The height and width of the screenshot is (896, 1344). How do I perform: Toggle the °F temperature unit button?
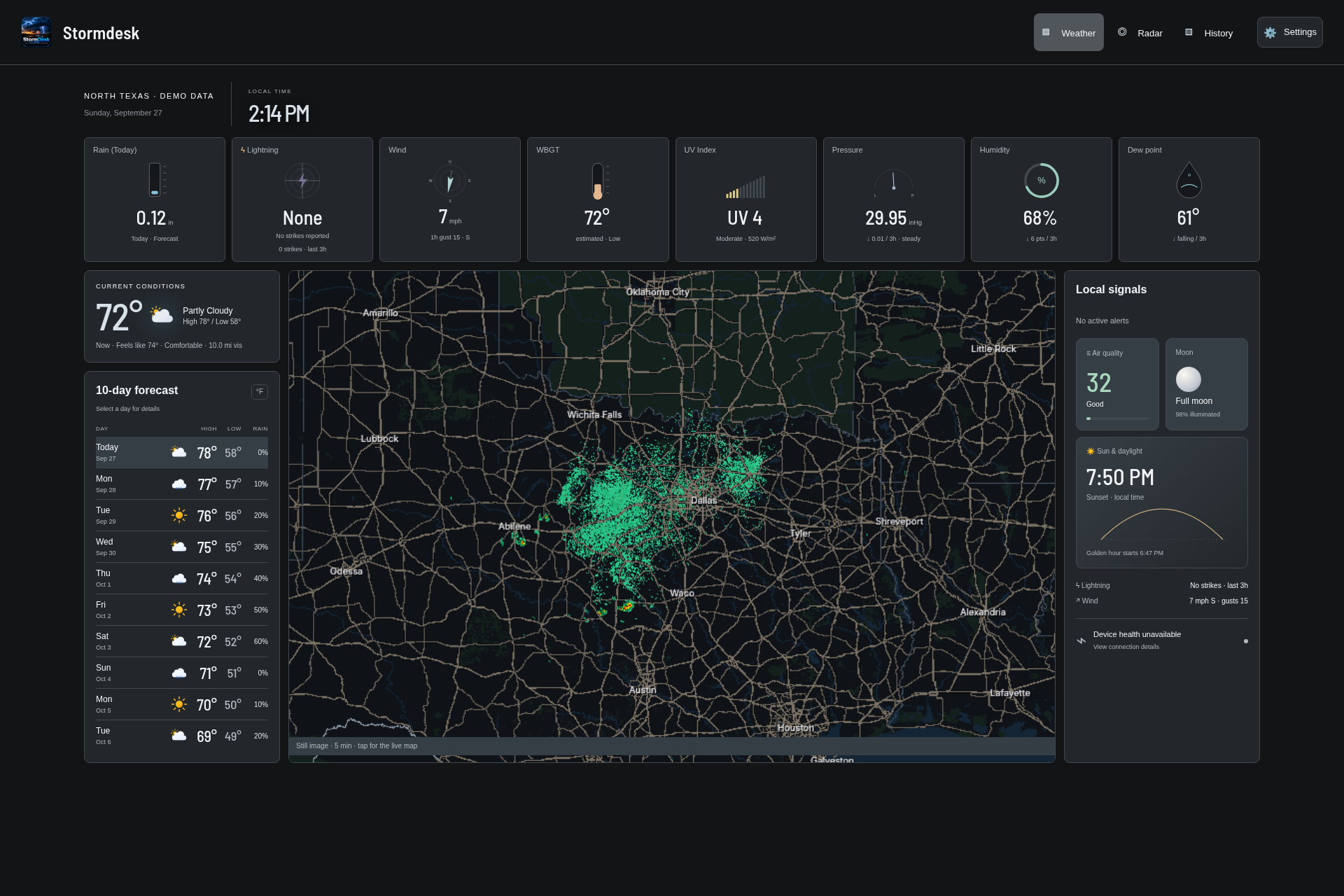coord(260,392)
